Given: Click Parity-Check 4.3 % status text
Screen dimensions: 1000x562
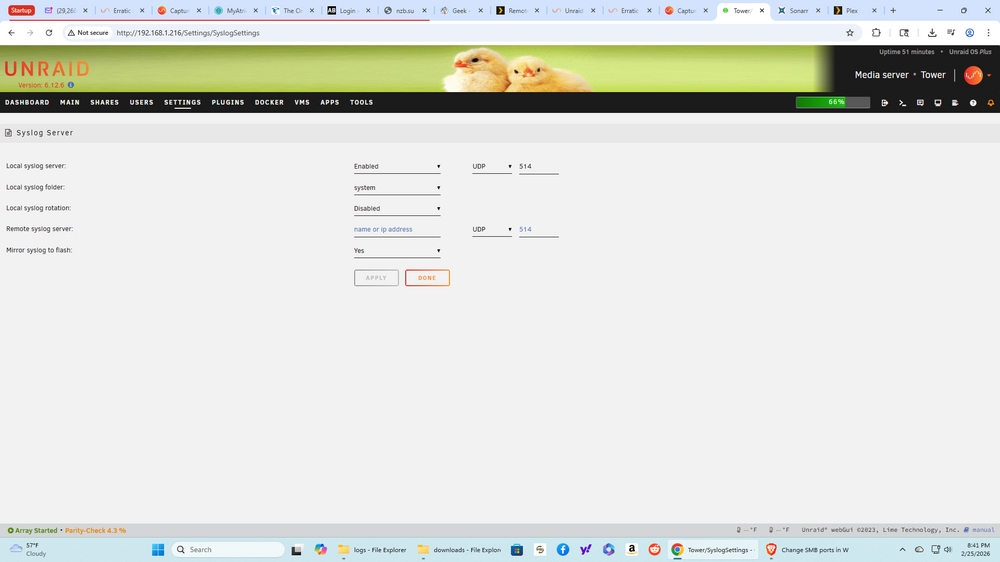Looking at the screenshot, I should coord(96,531).
